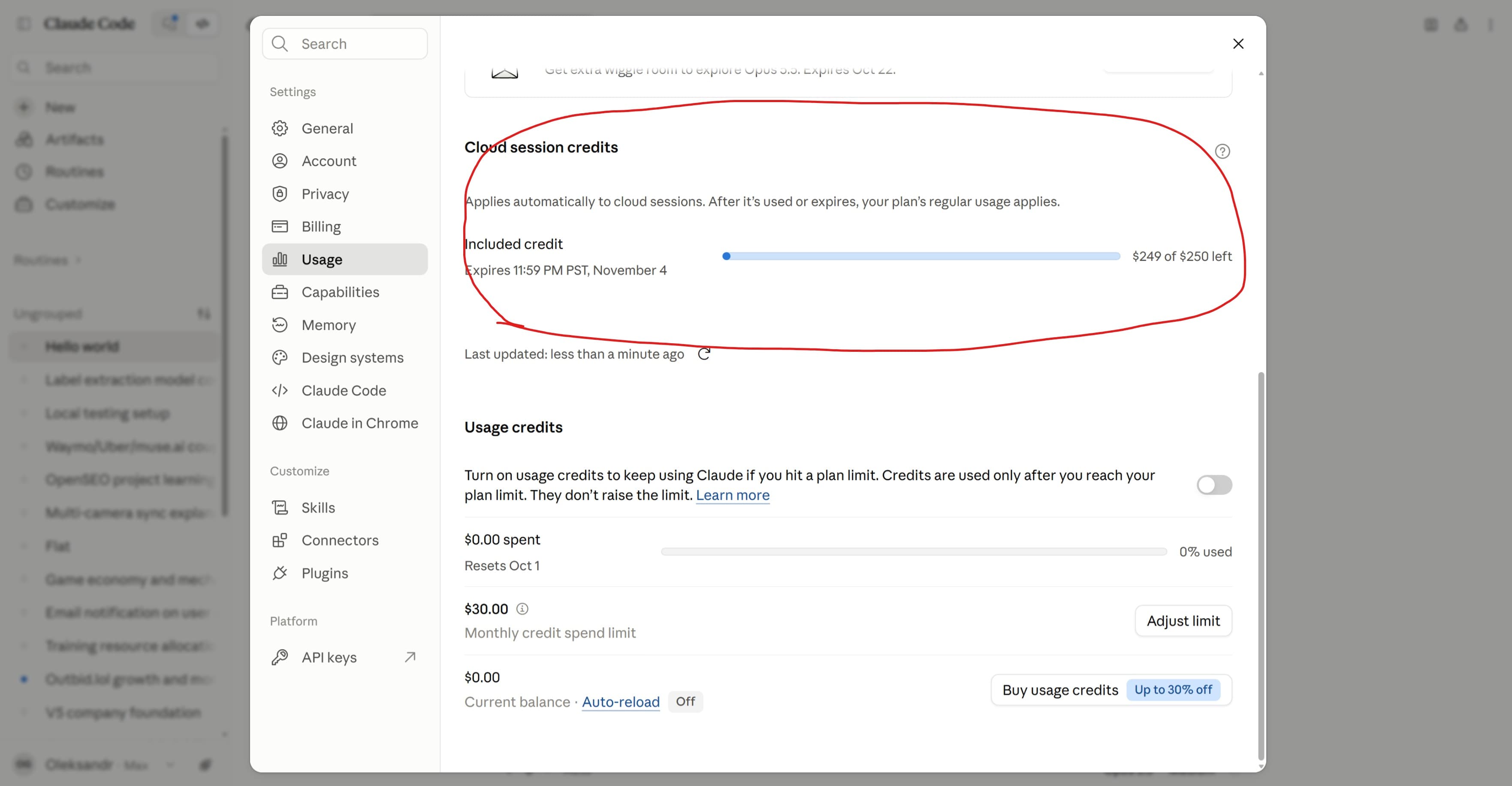Click the "$249 of $250 left" text

1182,256
